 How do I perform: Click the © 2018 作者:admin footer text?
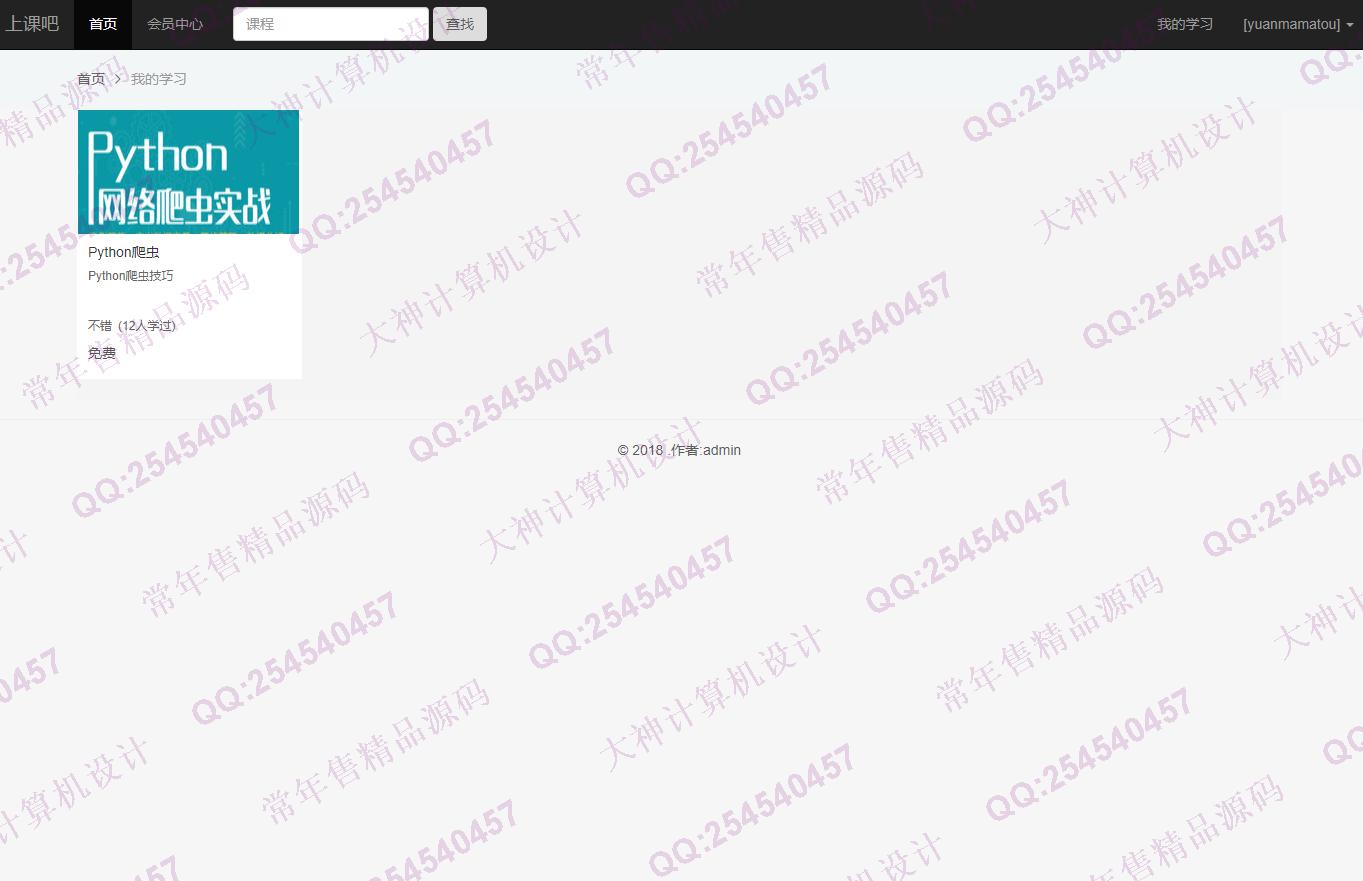(680, 450)
